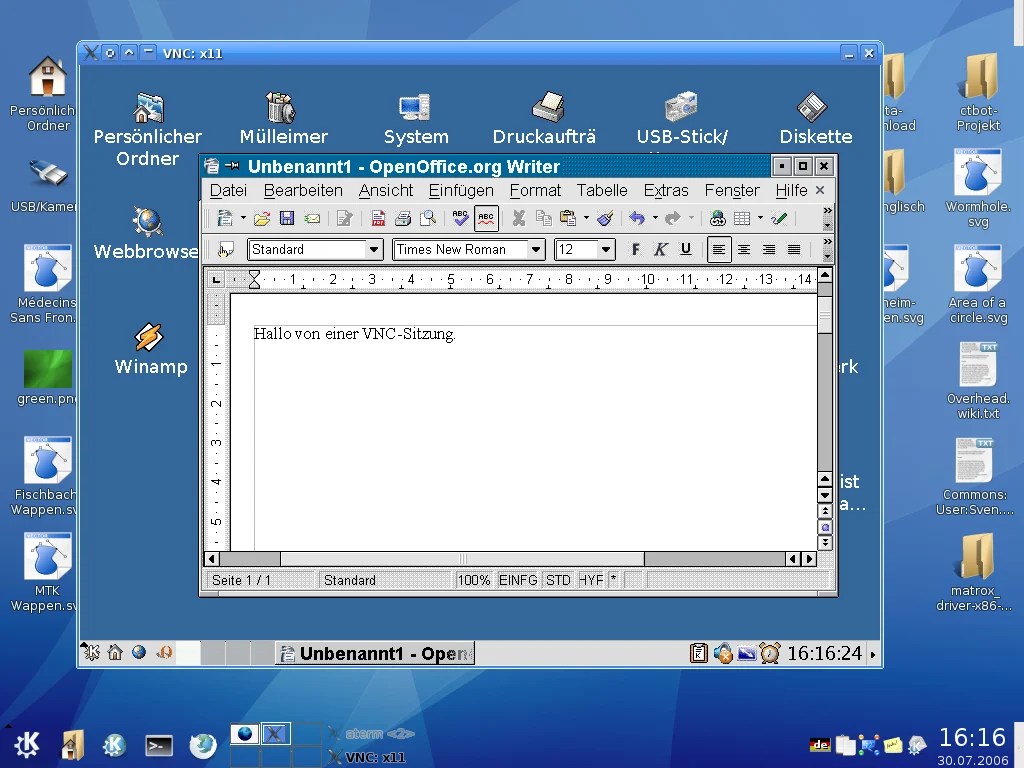The image size is (1024, 768).
Task: Undo the last action
Action: (x=639, y=218)
